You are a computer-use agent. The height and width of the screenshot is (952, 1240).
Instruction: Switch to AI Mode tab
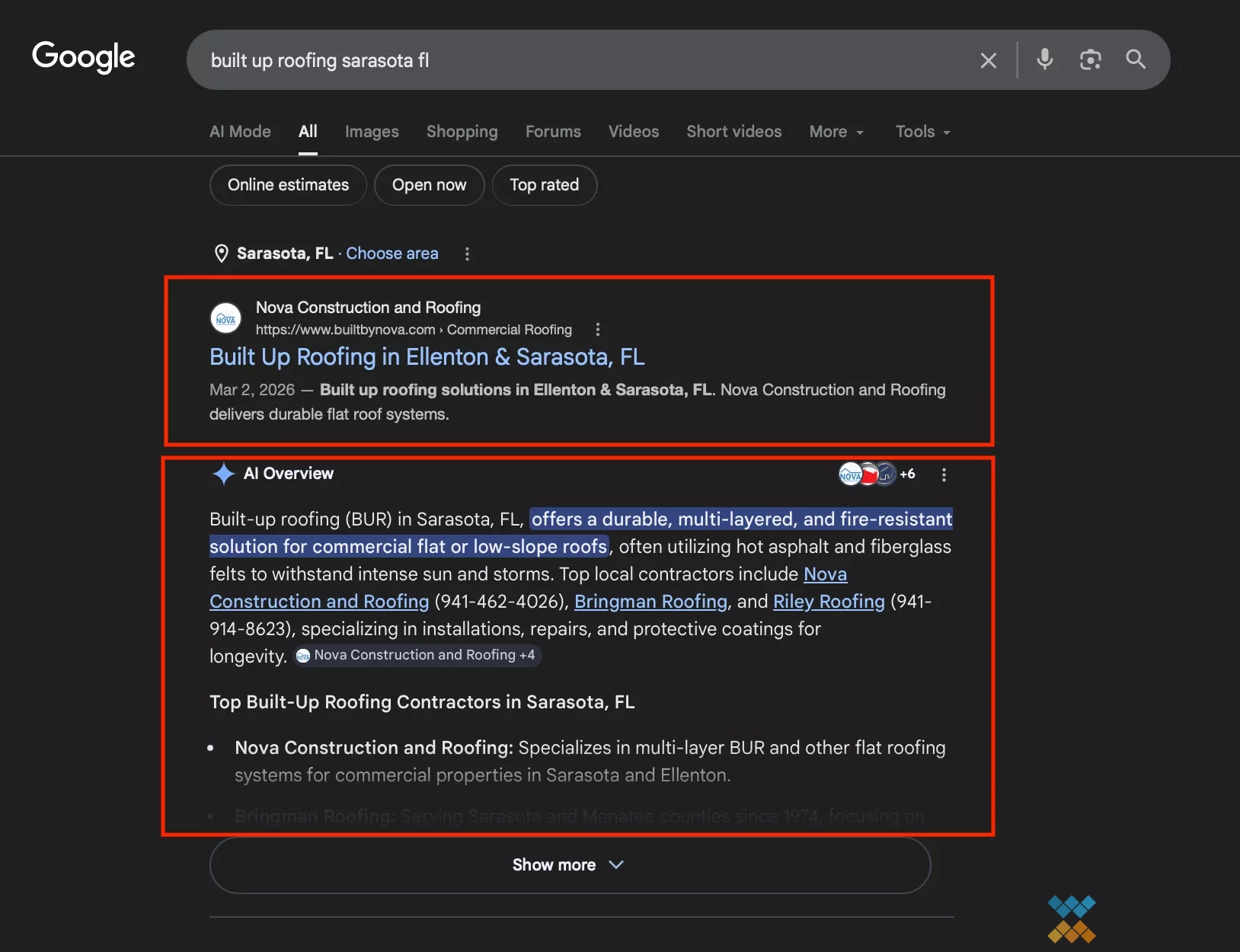pyautogui.click(x=240, y=132)
